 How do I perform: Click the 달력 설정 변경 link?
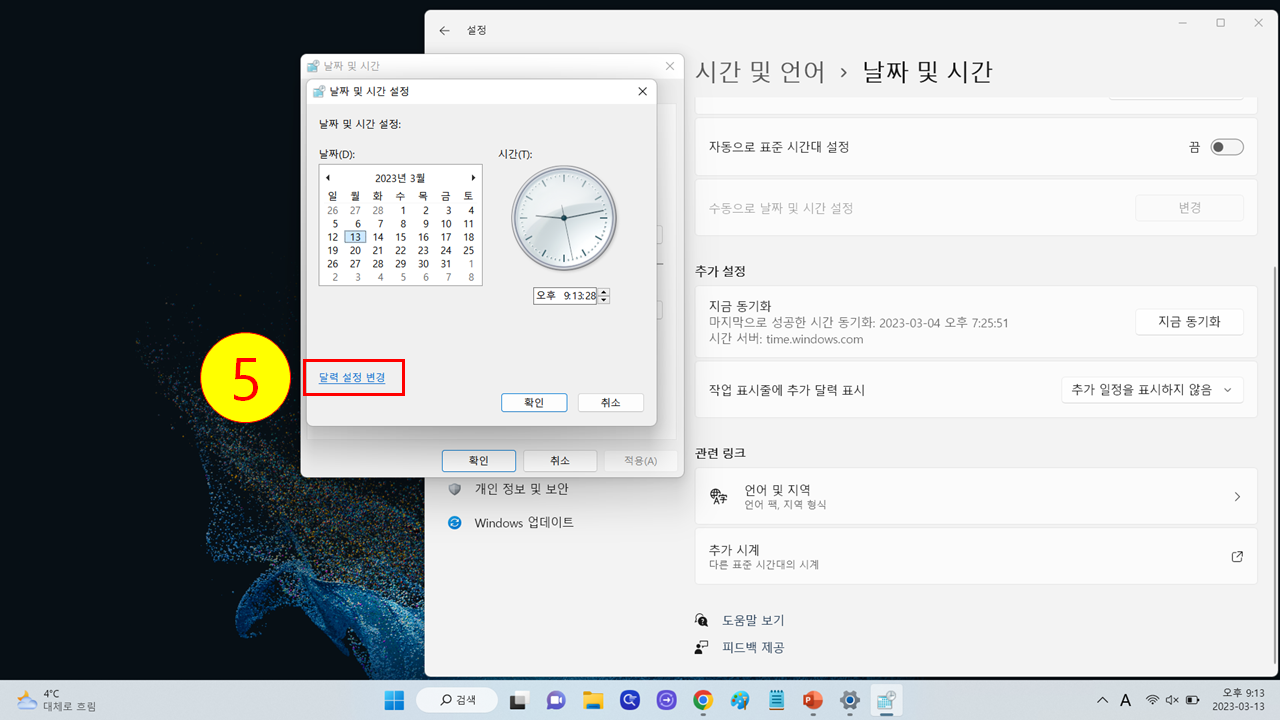(x=354, y=377)
